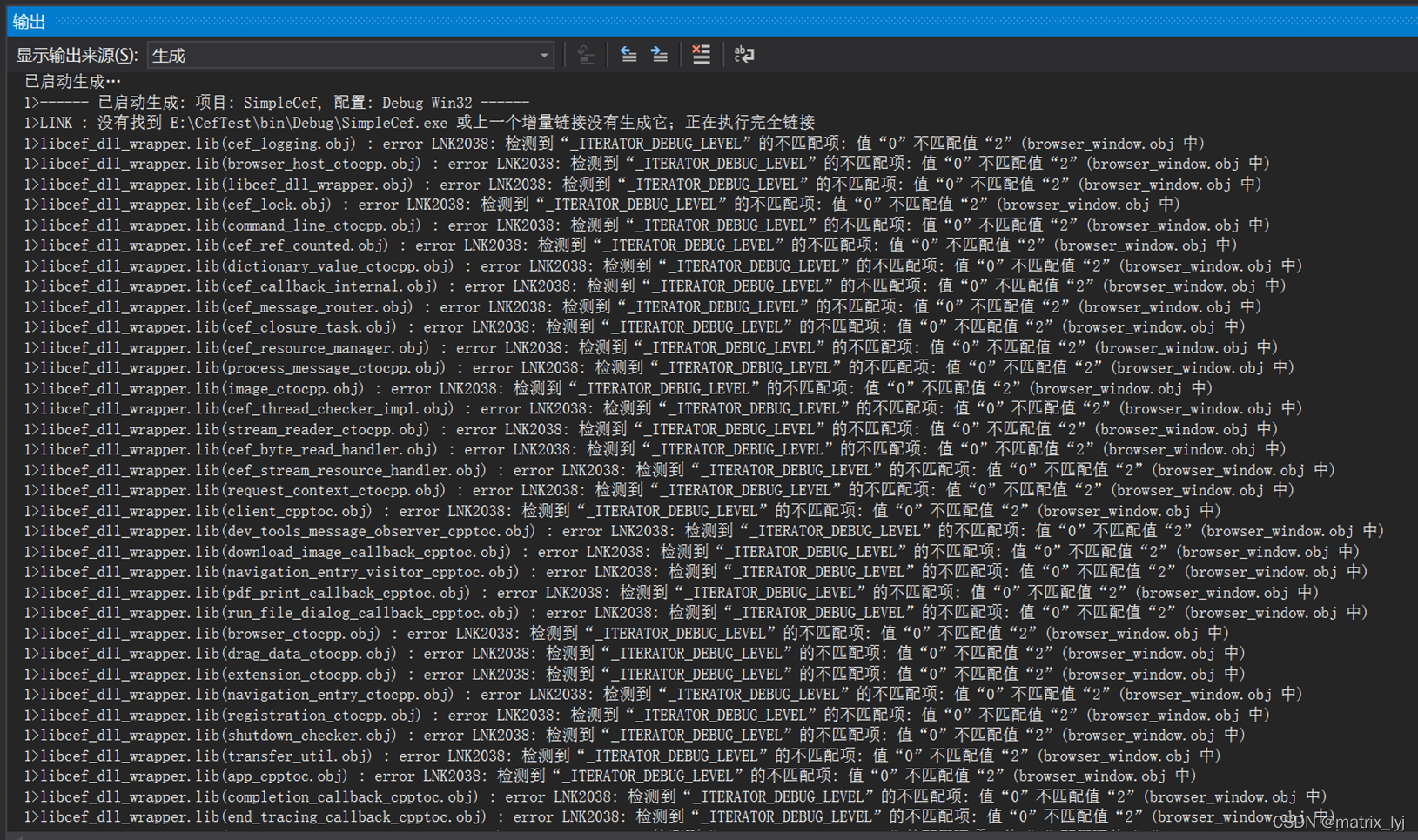Image resolution: width=1418 pixels, height=840 pixels.
Task: Go to next message in output
Action: coord(660,55)
